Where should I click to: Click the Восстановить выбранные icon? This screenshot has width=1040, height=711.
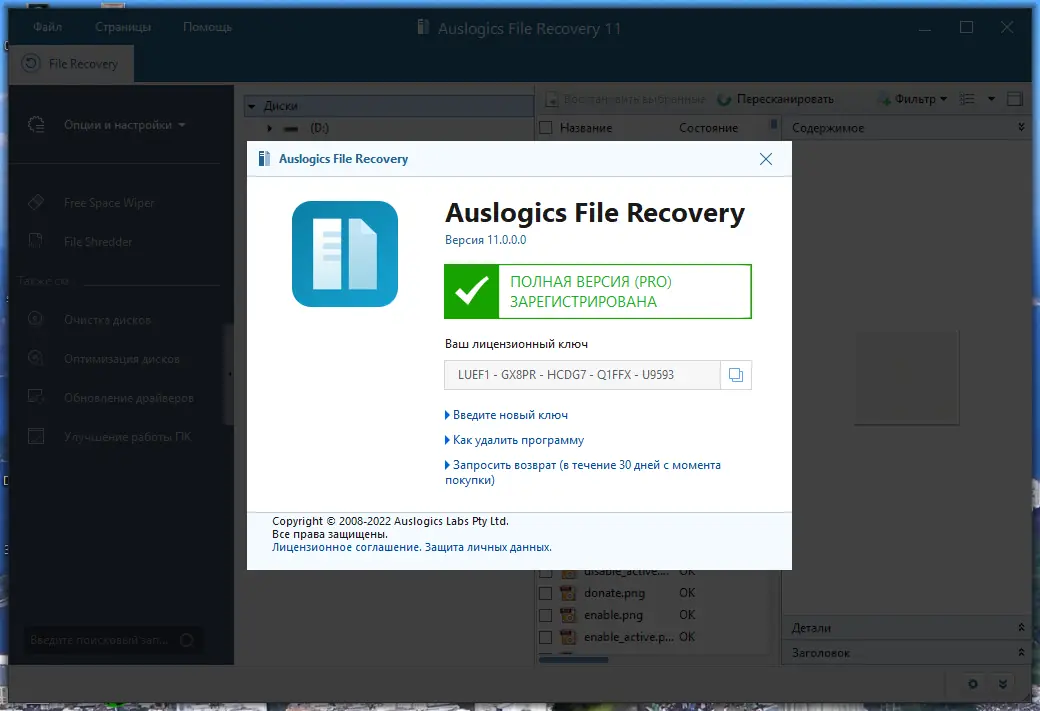click(x=552, y=99)
